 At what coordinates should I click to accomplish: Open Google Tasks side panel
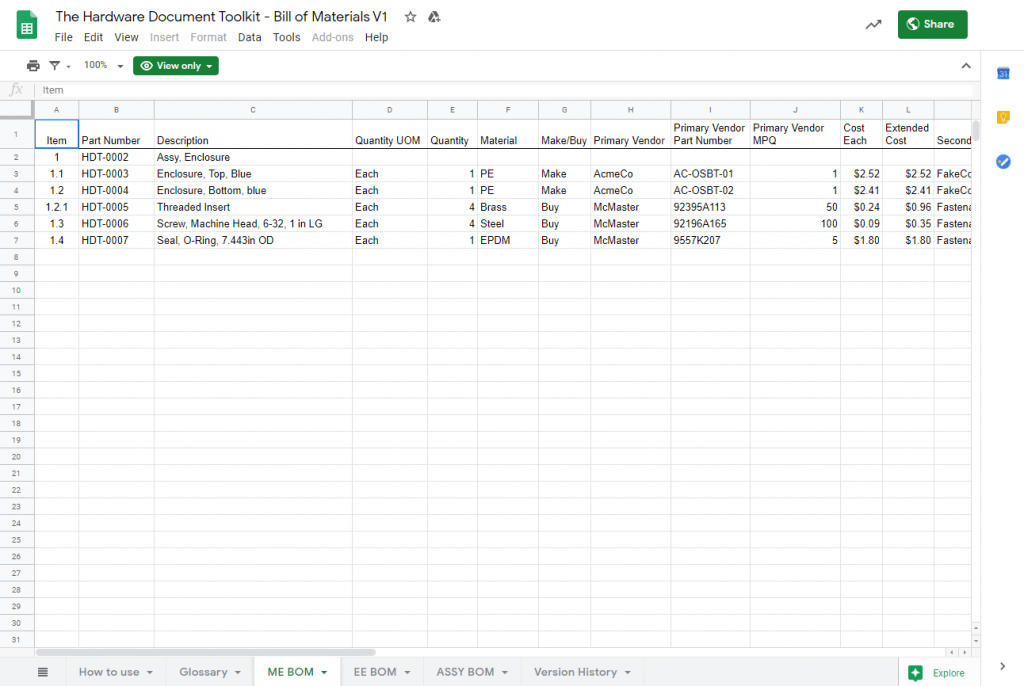coord(1003,161)
